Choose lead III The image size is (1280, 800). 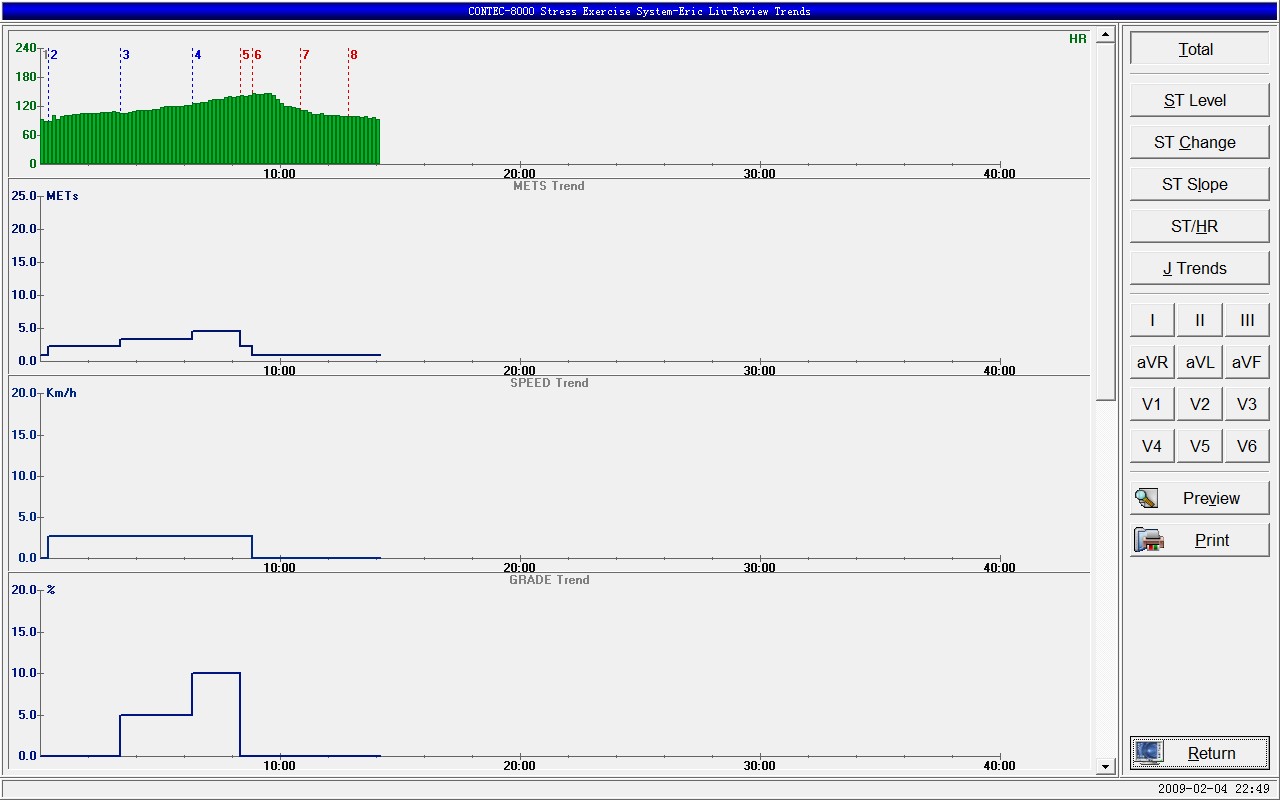[x=1246, y=320]
